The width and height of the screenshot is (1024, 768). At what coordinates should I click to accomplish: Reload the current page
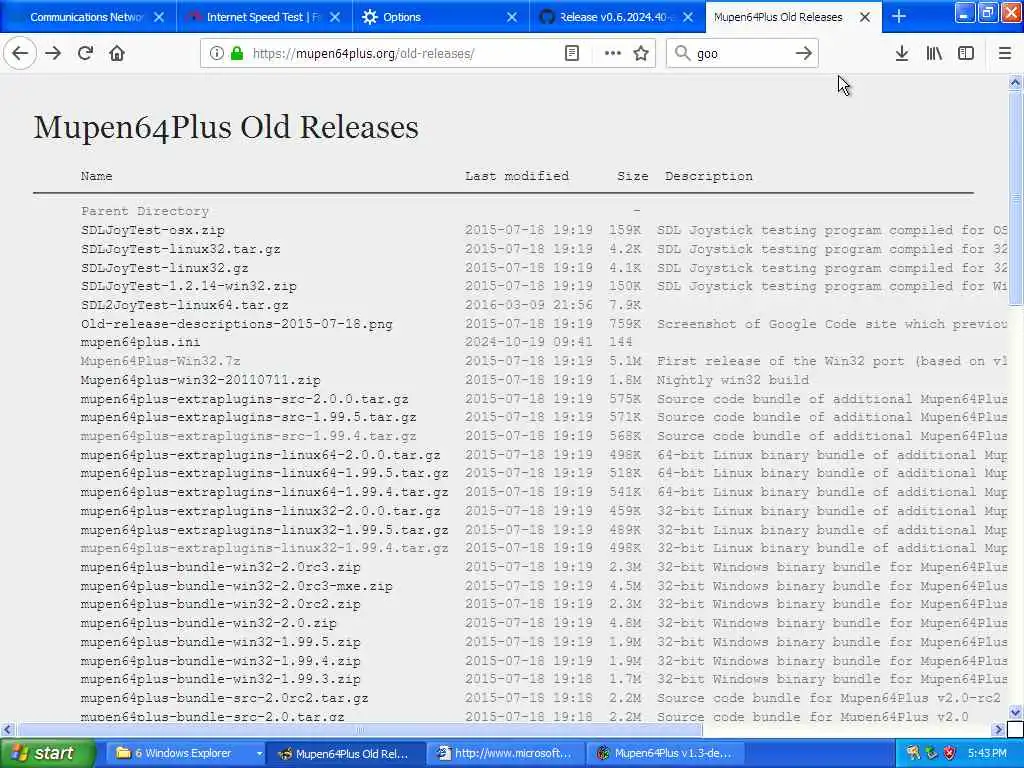point(85,54)
